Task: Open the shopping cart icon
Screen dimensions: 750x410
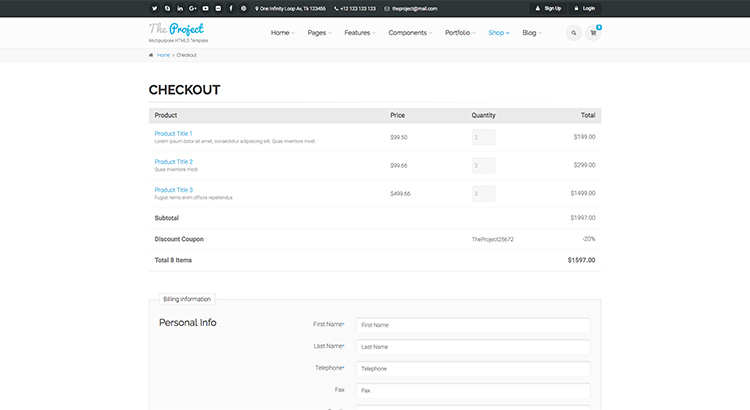Action: pyautogui.click(x=593, y=33)
